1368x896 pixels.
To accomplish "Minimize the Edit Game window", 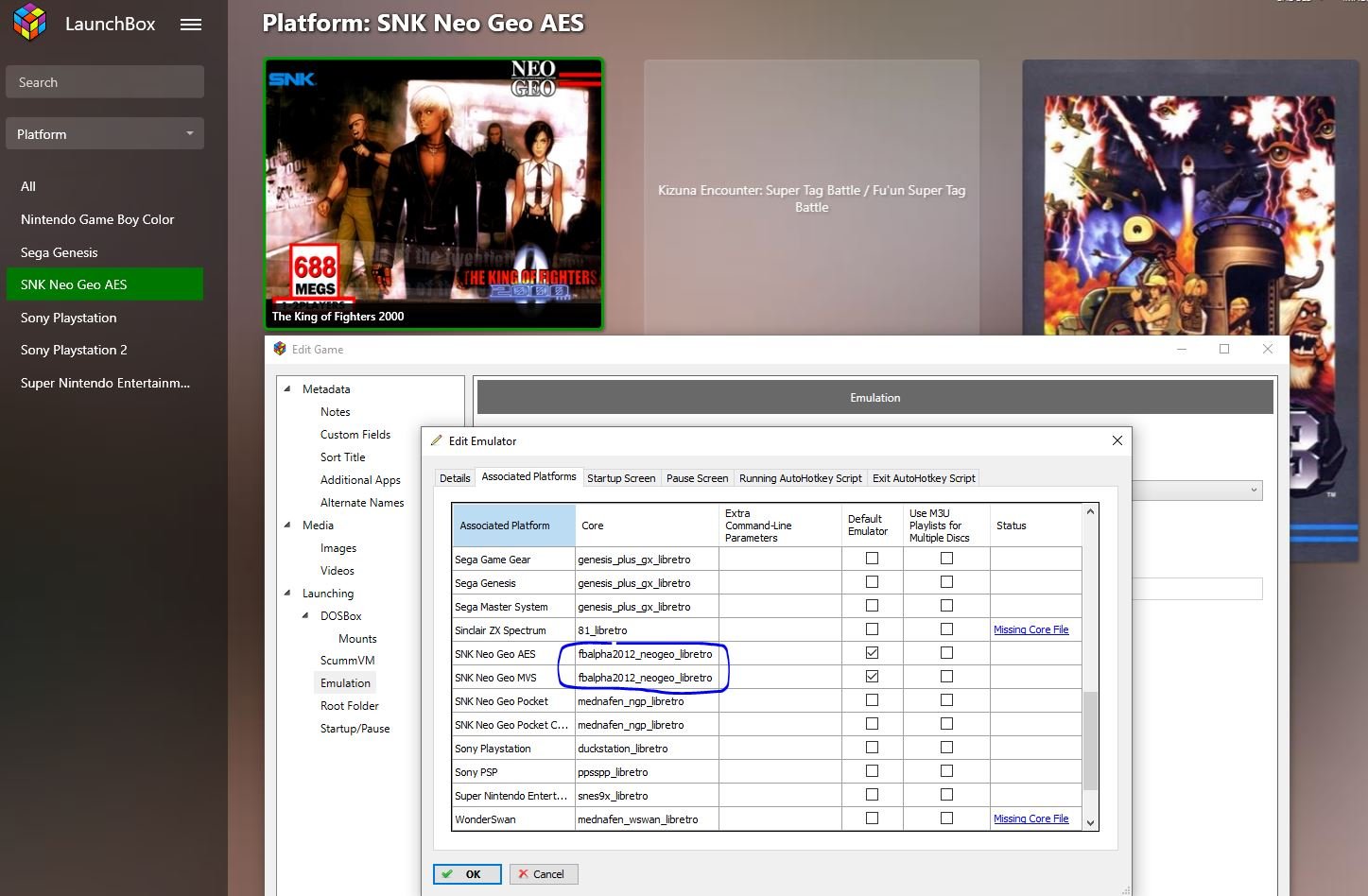I will tap(1182, 349).
